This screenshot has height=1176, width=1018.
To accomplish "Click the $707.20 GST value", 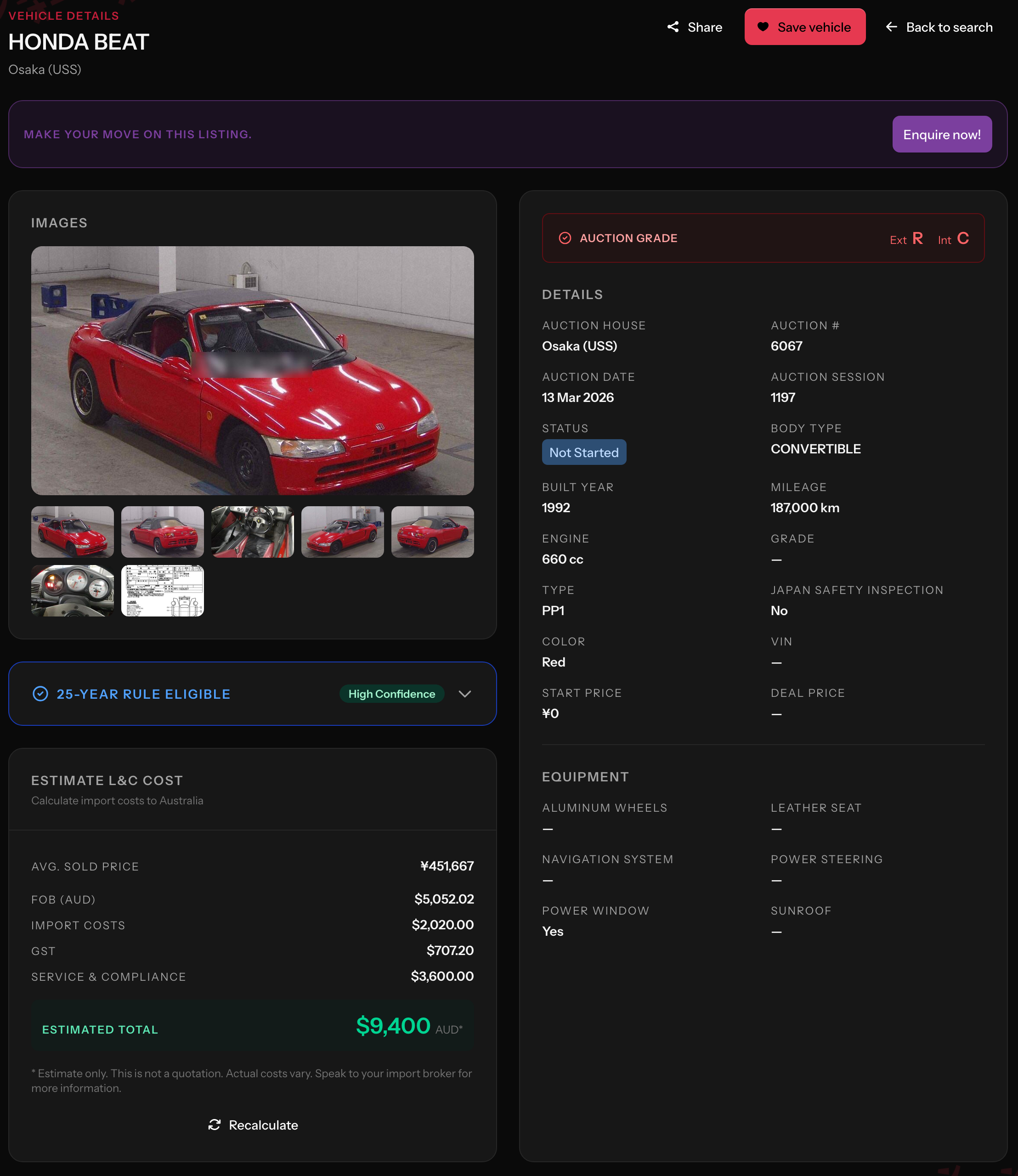I will click(x=450, y=950).
